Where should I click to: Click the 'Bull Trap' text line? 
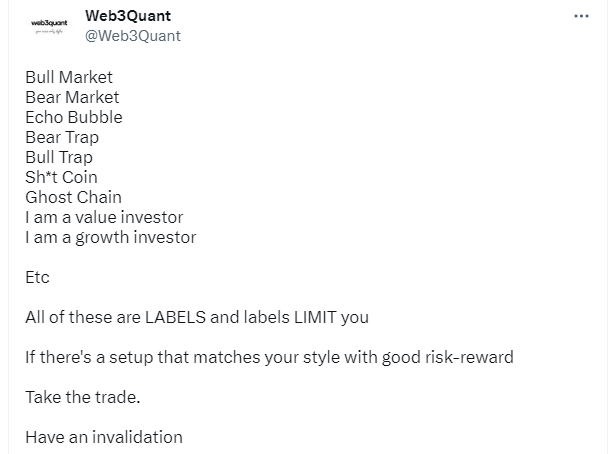59,157
